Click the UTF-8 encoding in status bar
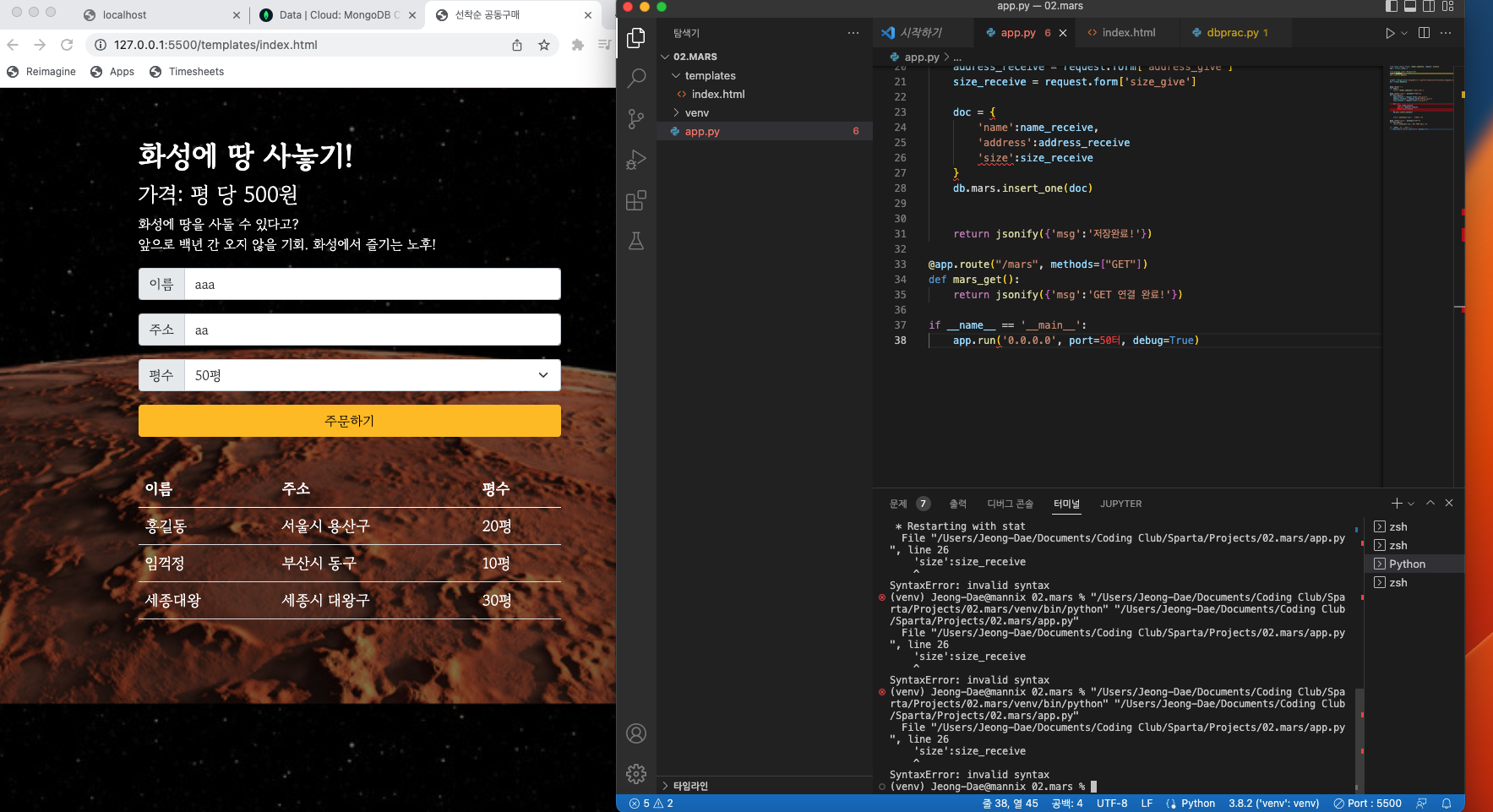The image size is (1493, 812). point(1112,804)
